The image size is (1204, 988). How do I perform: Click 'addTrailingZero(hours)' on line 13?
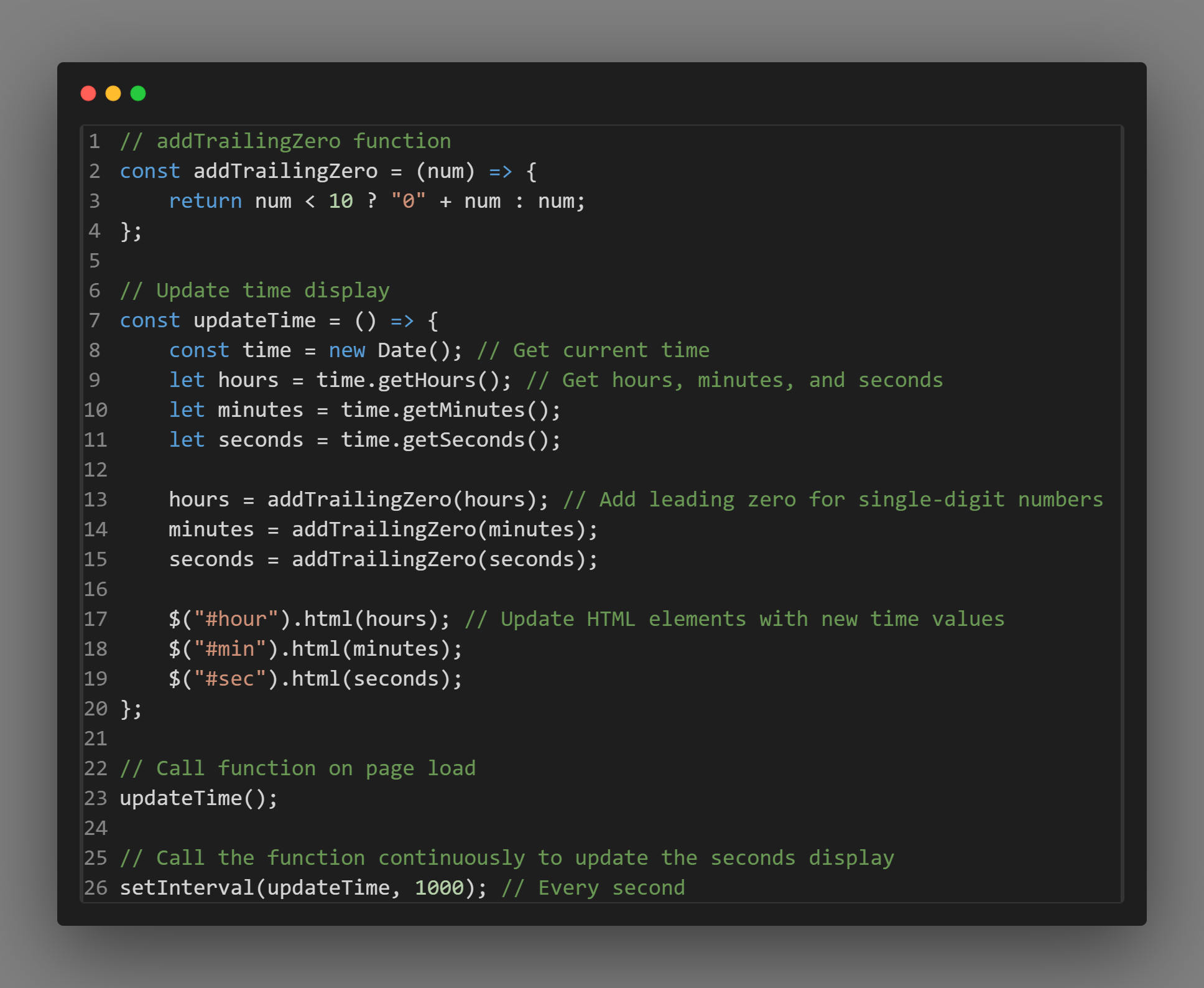coord(402,500)
